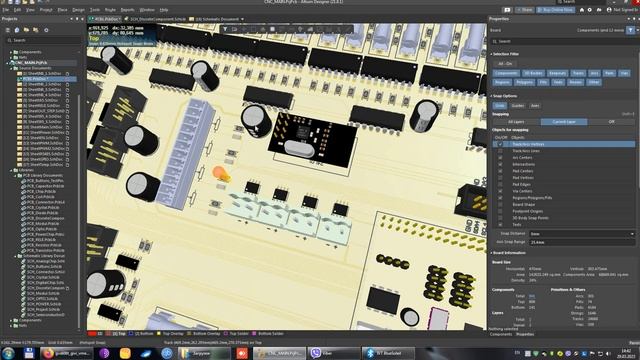Image resolution: width=640 pixels, height=360 pixels.
Task: Collapse the Board Information section
Action: point(491,253)
